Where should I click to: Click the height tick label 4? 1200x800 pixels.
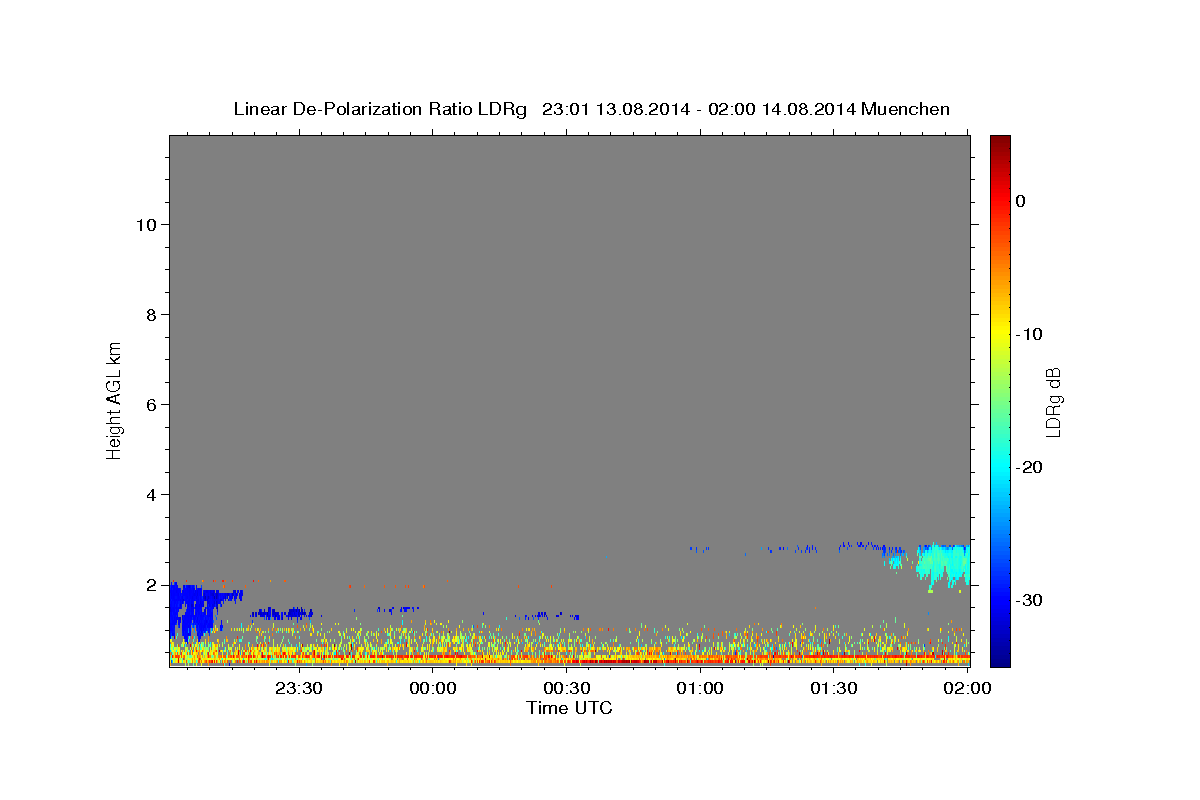(x=149, y=494)
